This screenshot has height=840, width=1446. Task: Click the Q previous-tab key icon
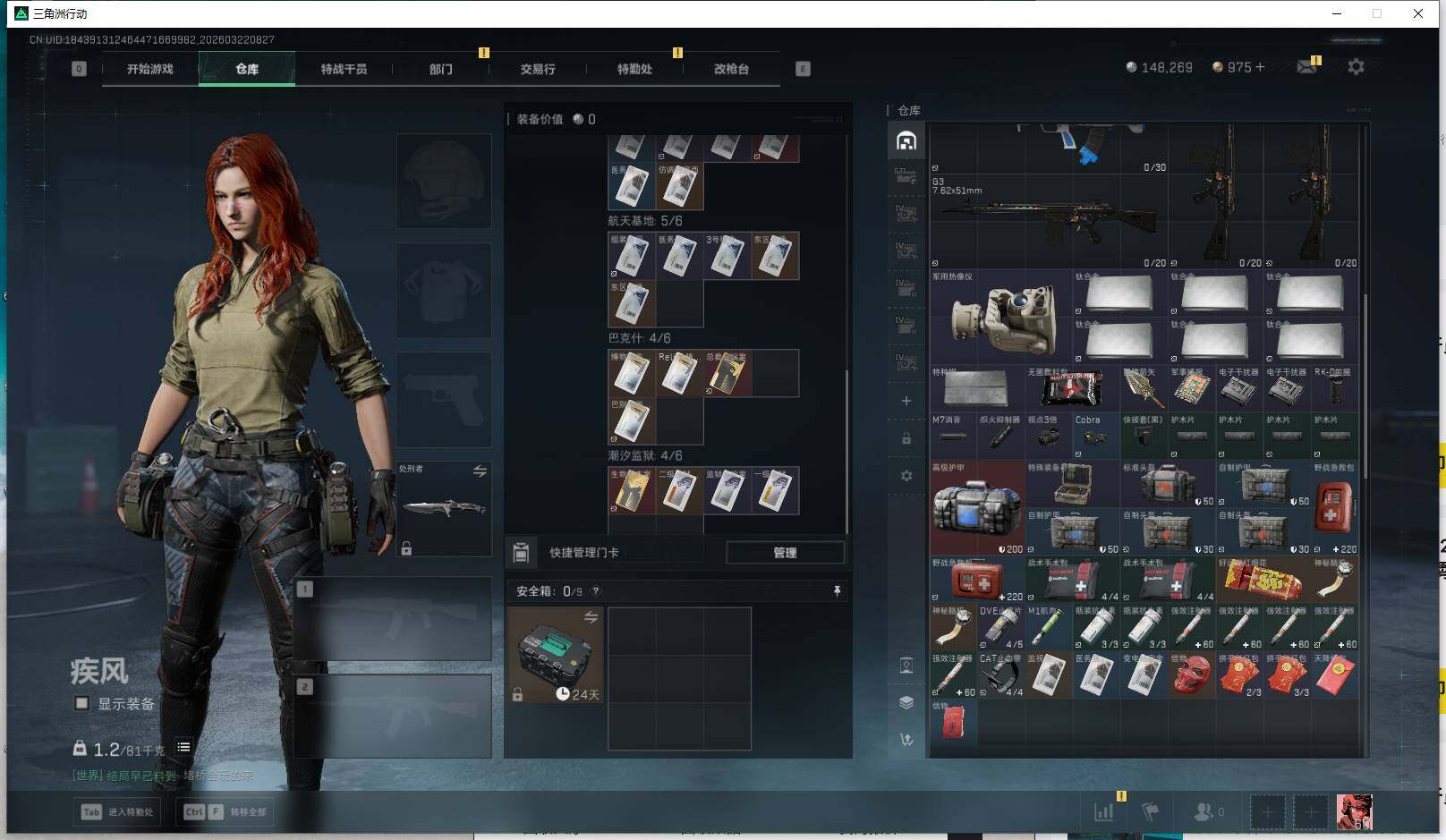pyautogui.click(x=80, y=69)
